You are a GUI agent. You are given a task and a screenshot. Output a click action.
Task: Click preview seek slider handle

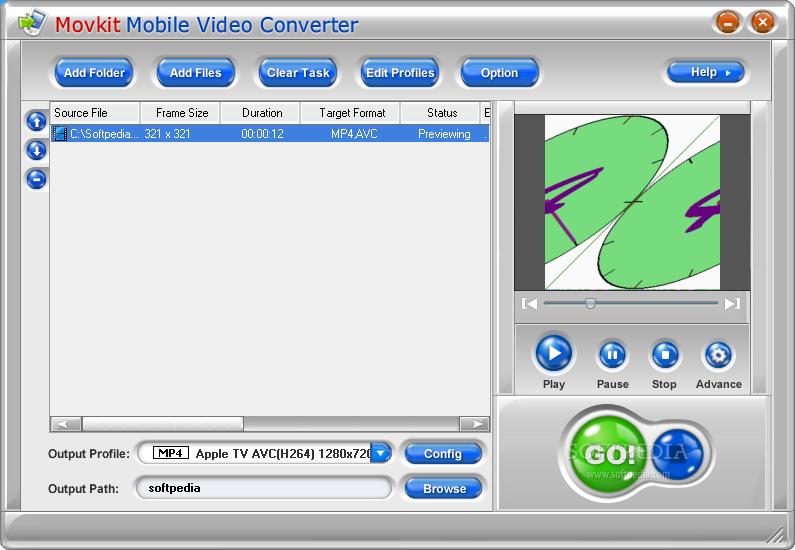coord(590,303)
